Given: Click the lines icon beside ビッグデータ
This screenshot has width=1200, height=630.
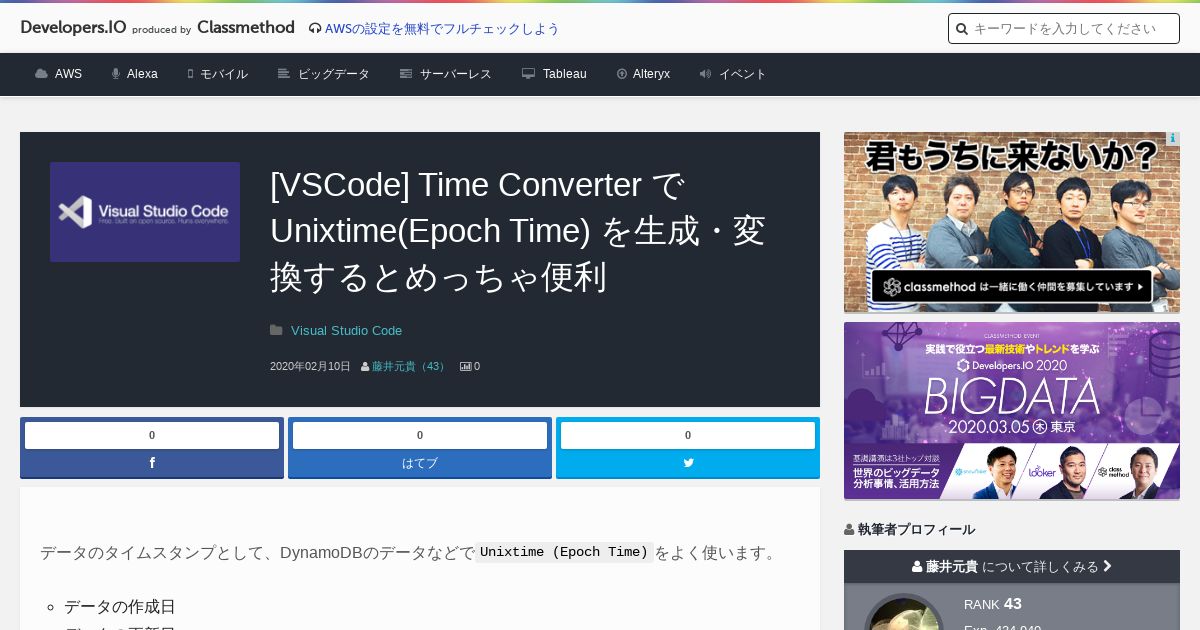Looking at the screenshot, I should click(284, 74).
